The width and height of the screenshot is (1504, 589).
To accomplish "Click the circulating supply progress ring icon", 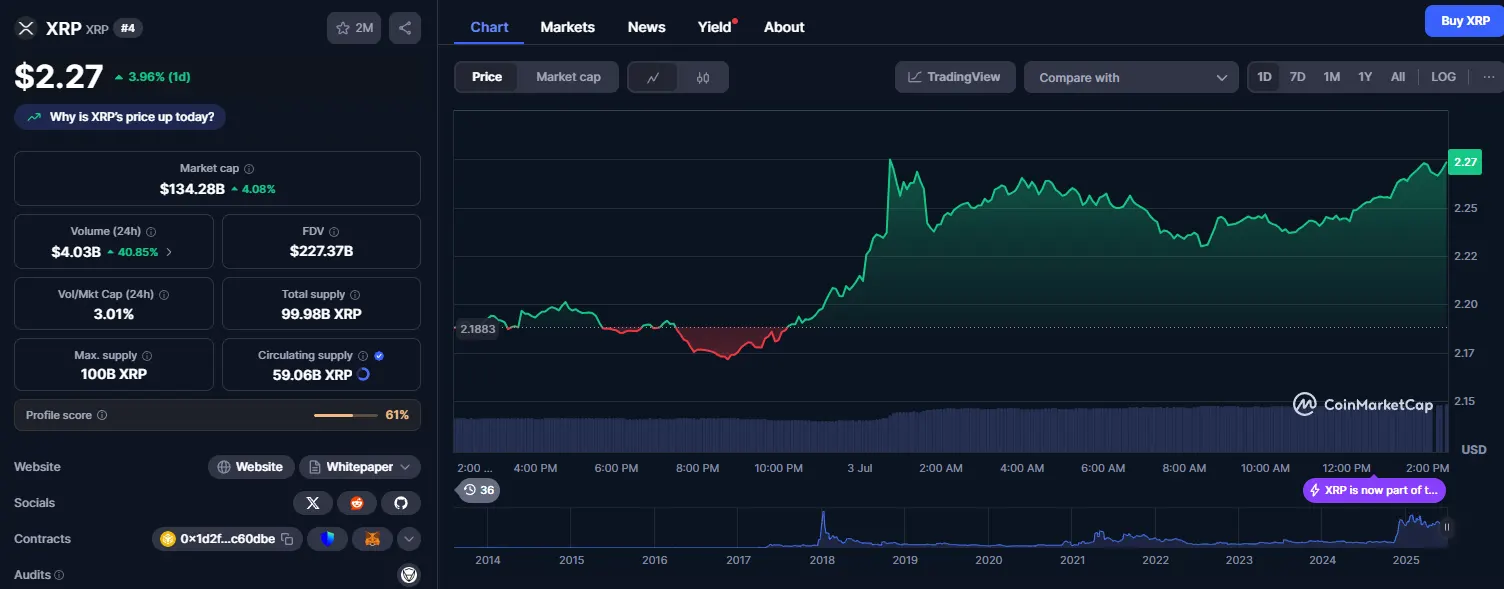I will point(363,375).
